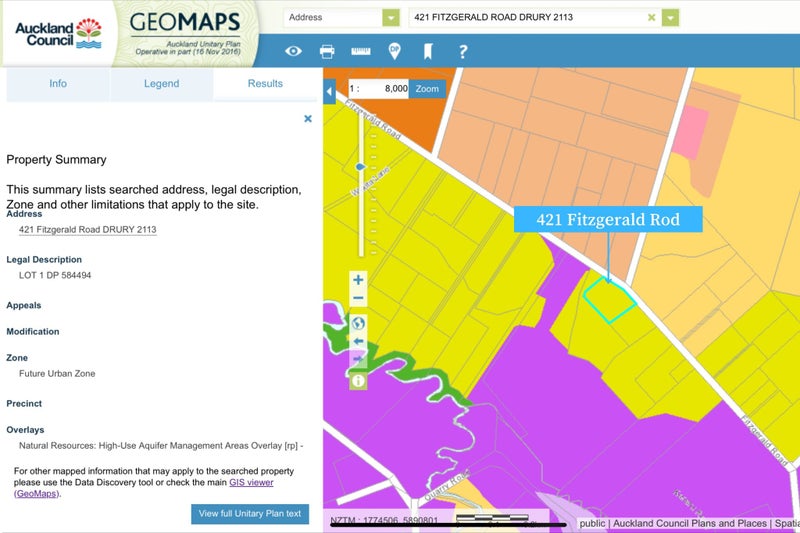Zoom out with the minus button
The height and width of the screenshot is (533, 800).
tap(358, 298)
